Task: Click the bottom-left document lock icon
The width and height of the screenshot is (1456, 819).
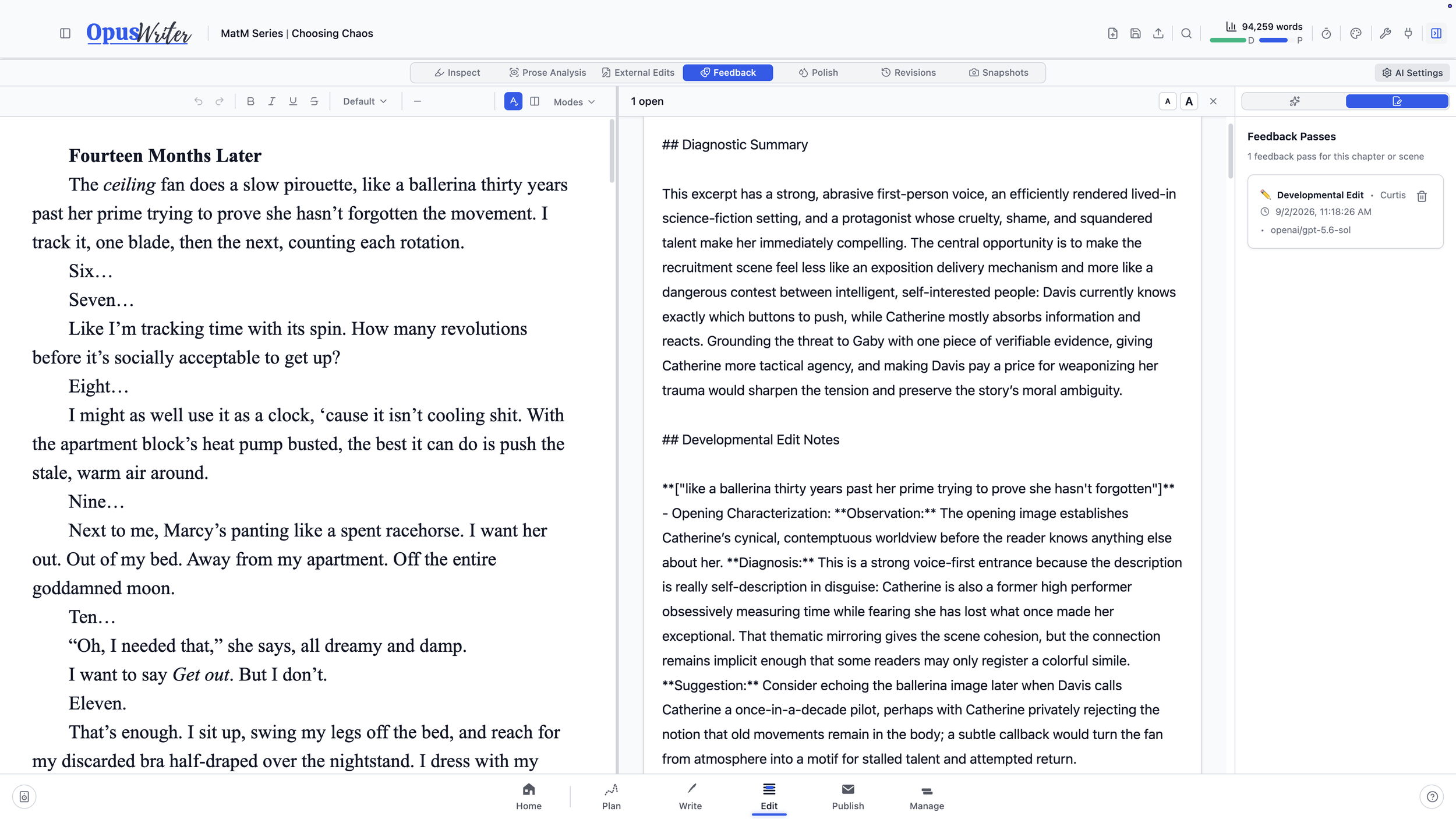Action: click(x=24, y=797)
